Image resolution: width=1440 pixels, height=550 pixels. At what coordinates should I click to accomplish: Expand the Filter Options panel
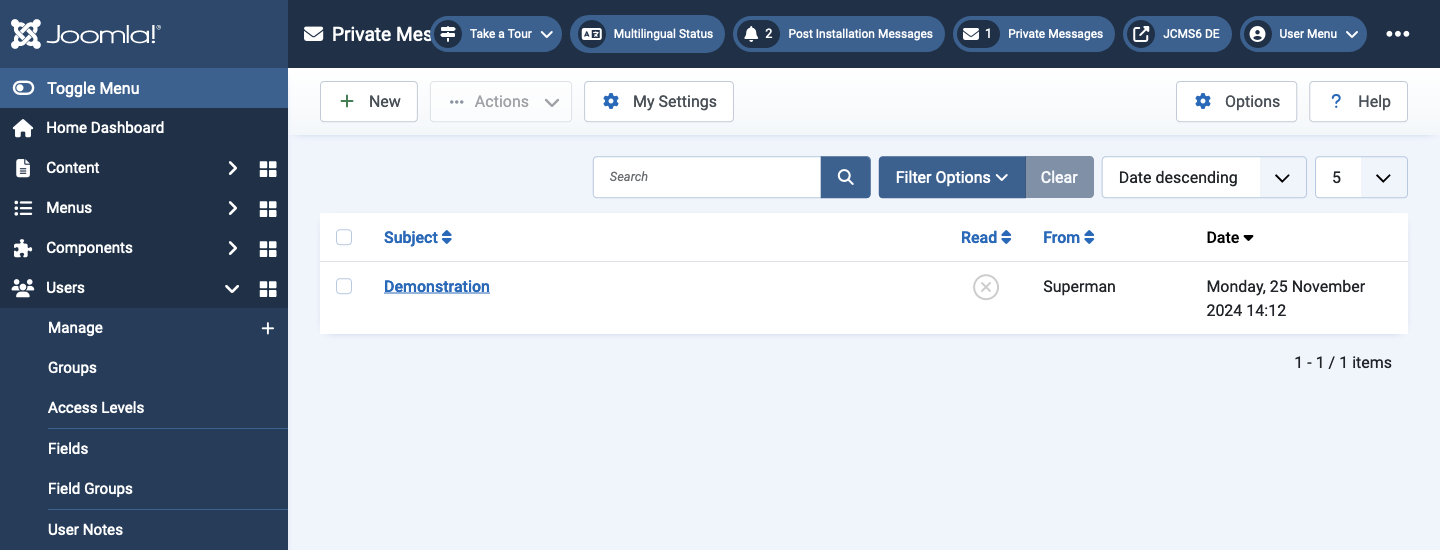952,177
